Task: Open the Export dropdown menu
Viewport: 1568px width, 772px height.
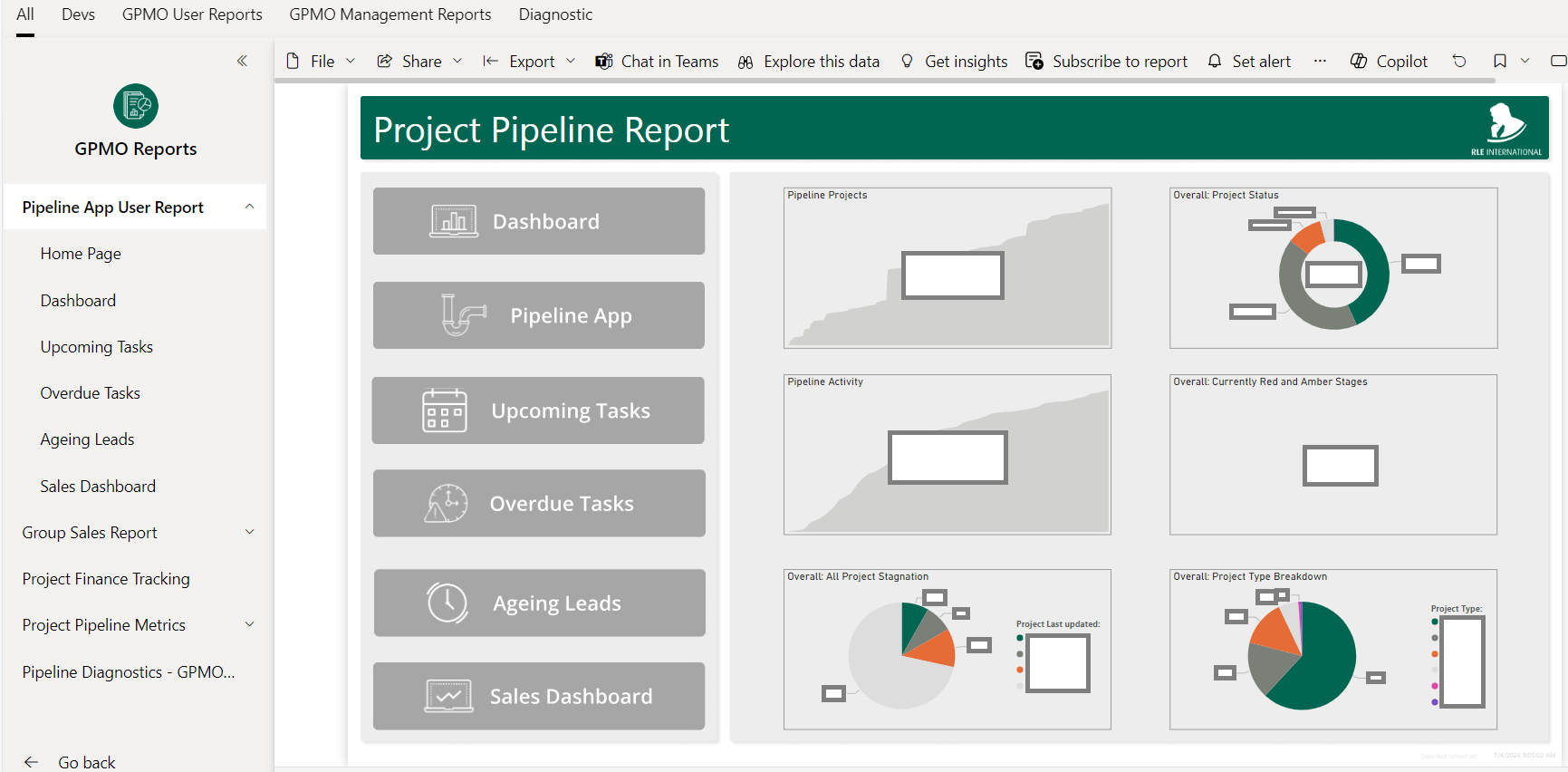Action: point(531,61)
